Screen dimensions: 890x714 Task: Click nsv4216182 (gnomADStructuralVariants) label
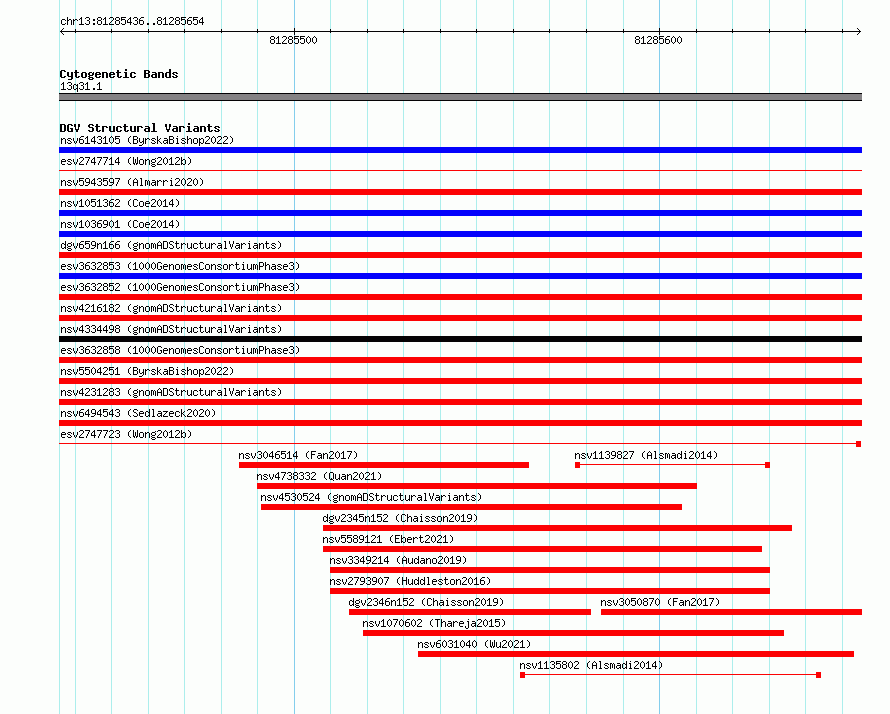pyautogui.click(x=171, y=308)
